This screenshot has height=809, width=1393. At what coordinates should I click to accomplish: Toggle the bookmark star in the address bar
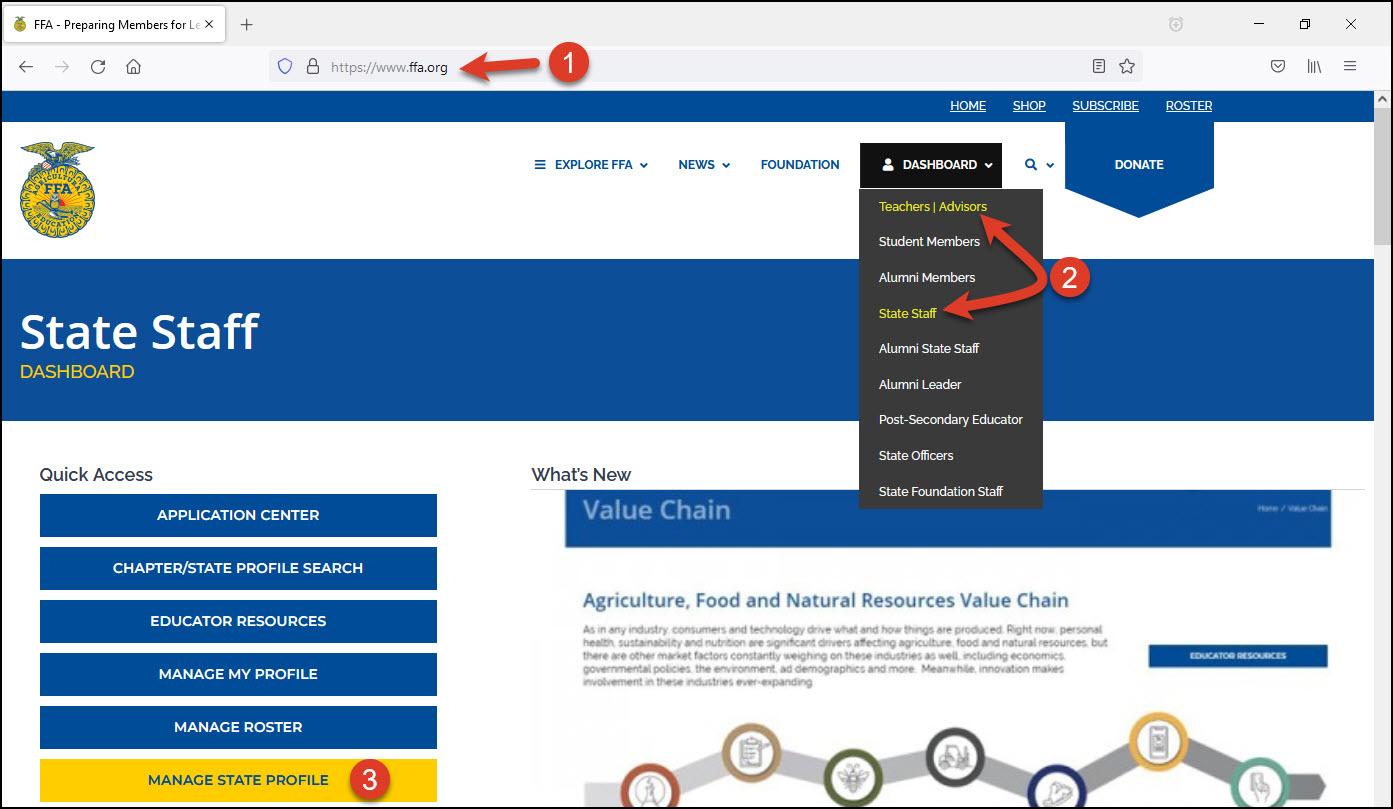pos(1127,65)
